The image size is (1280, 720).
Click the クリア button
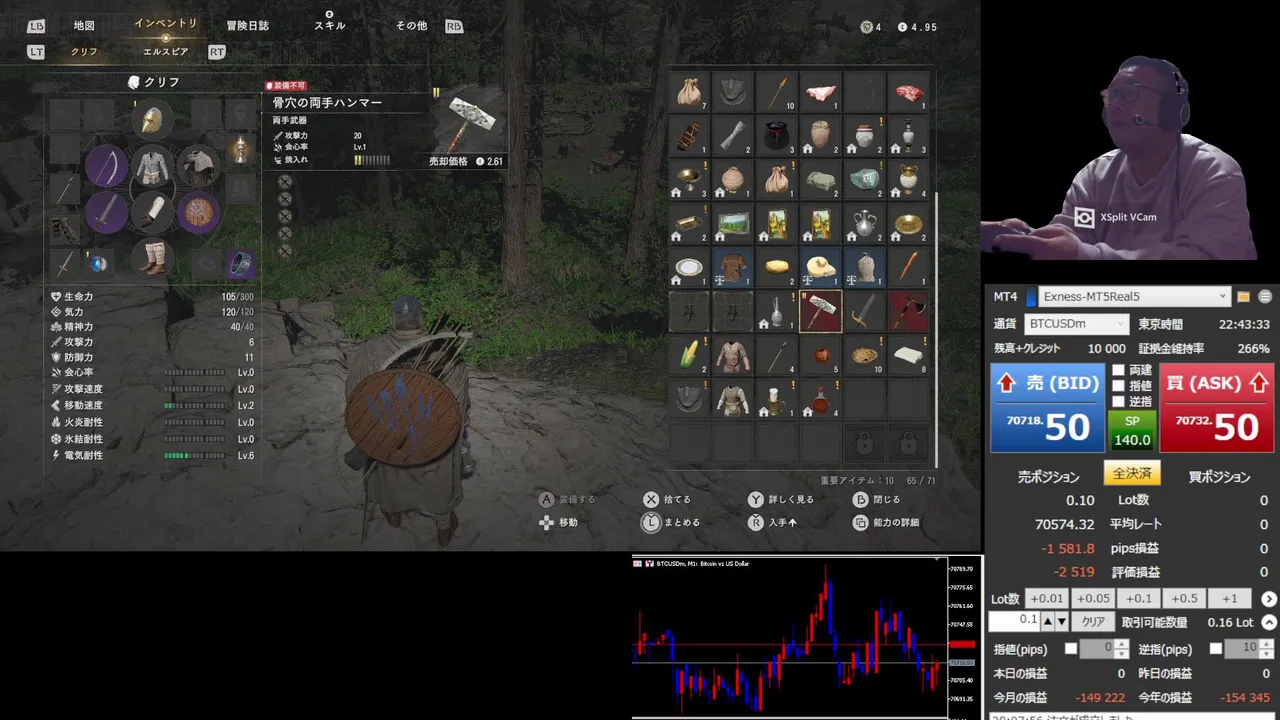(1094, 622)
